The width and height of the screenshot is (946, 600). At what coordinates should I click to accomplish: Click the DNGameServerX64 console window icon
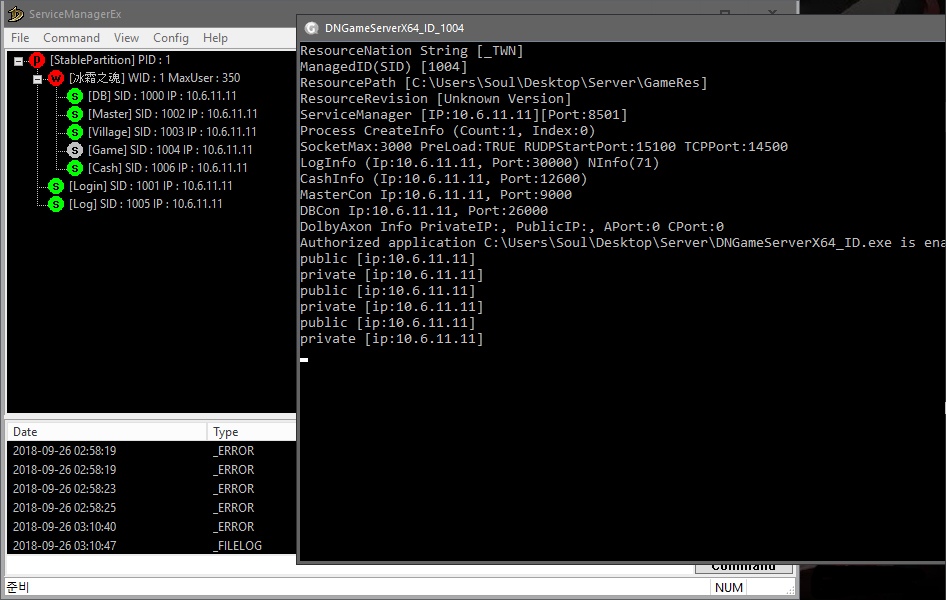pos(312,28)
